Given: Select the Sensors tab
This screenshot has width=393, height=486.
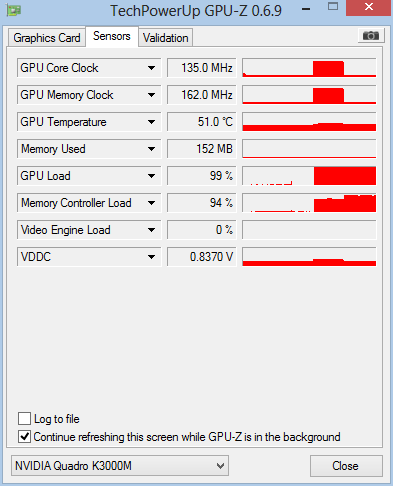Looking at the screenshot, I should tap(112, 36).
